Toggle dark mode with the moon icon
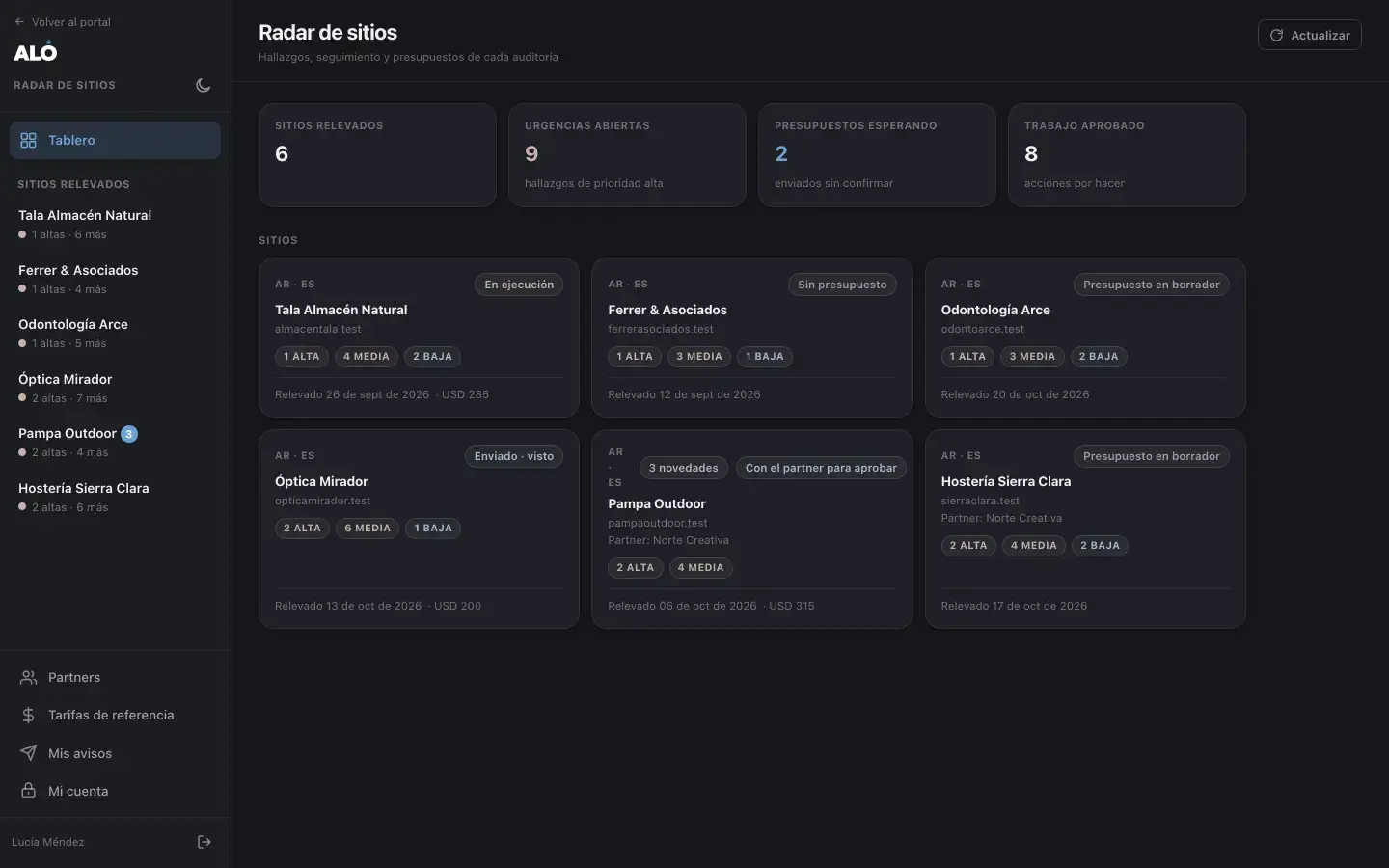This screenshot has height=868, width=1389. point(204,85)
